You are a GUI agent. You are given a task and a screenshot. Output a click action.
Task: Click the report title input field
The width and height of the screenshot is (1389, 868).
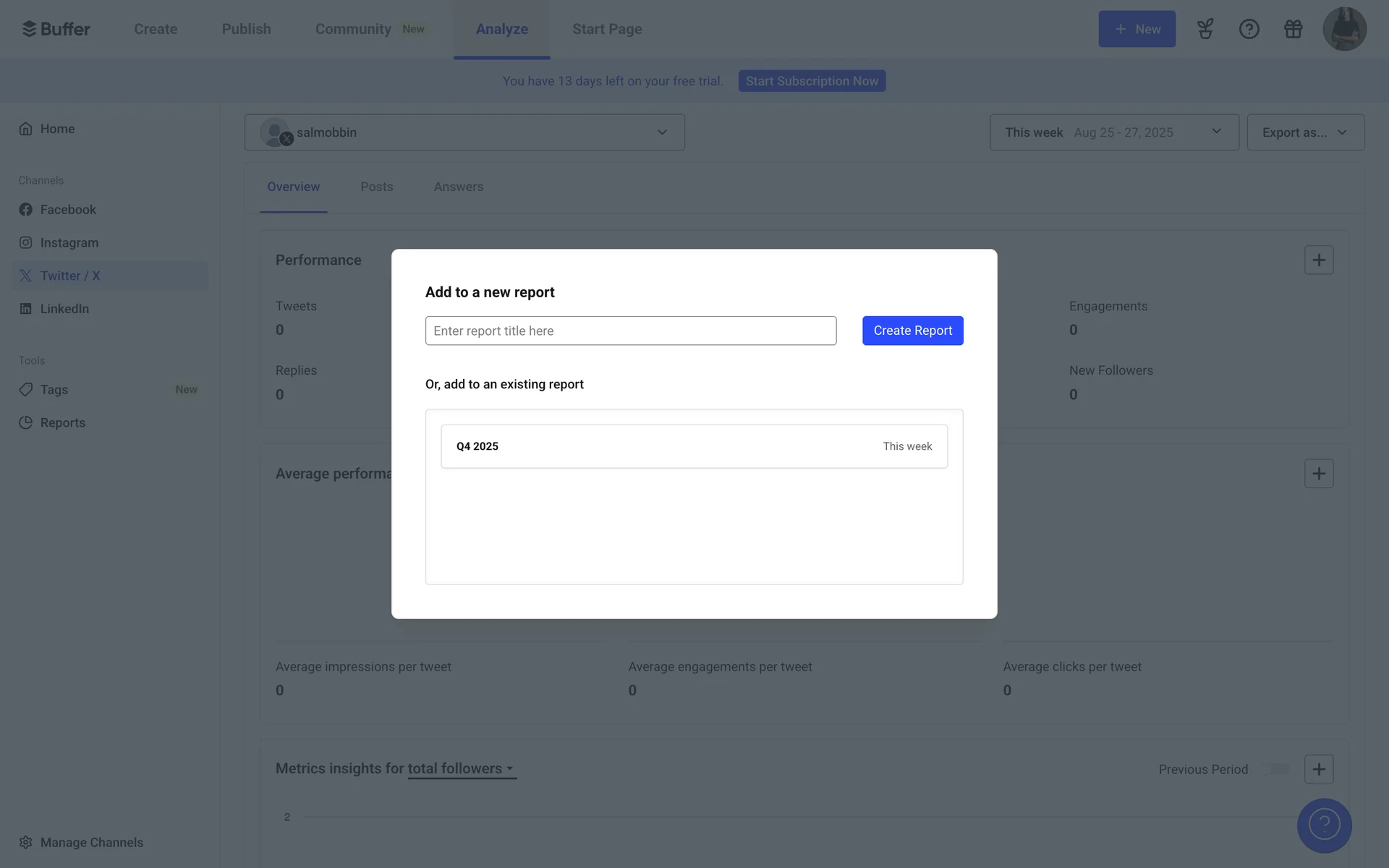(630, 331)
